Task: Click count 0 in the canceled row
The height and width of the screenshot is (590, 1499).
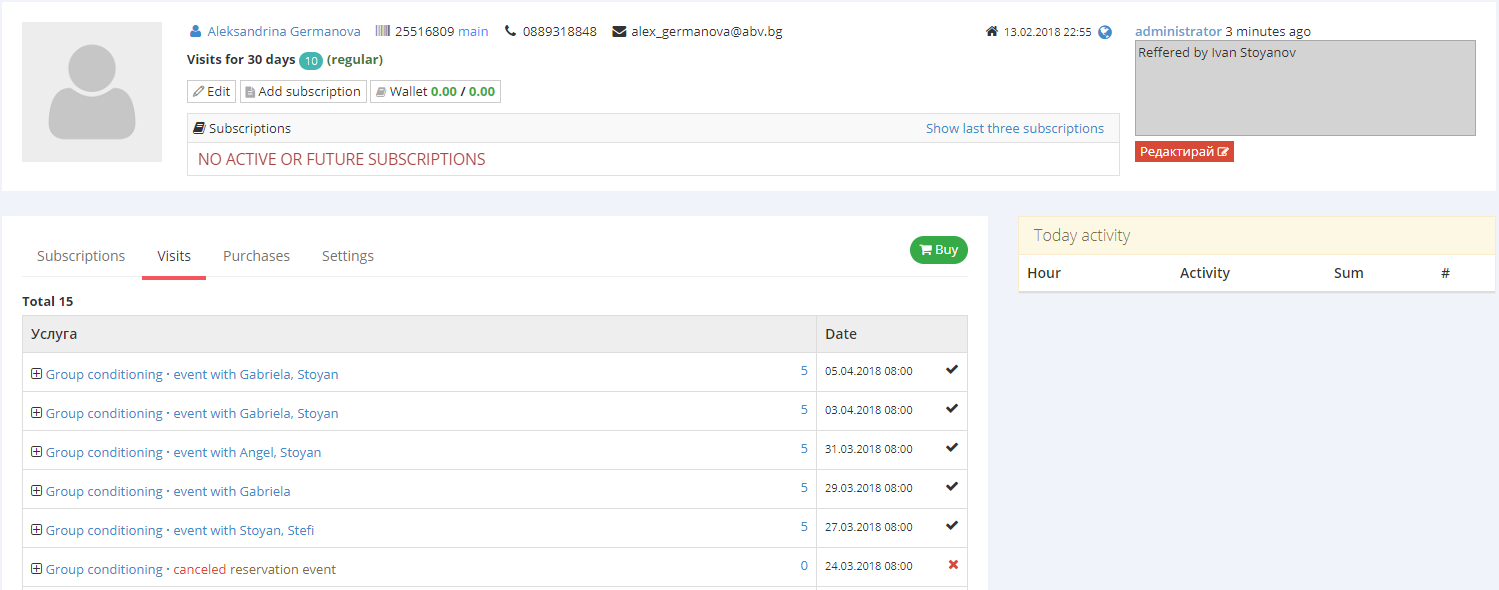Action: click(804, 565)
